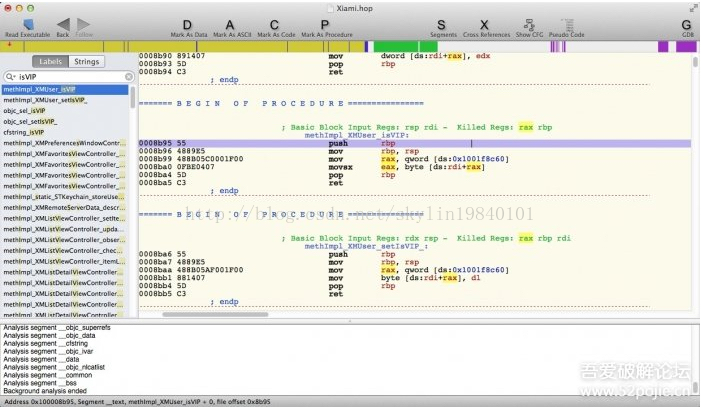Select methImpl_static_STKeychain_storeUse... label

tap(65, 197)
